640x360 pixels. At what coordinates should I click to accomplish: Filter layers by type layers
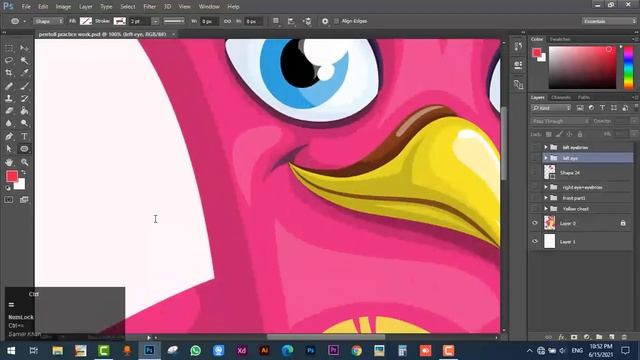point(602,108)
